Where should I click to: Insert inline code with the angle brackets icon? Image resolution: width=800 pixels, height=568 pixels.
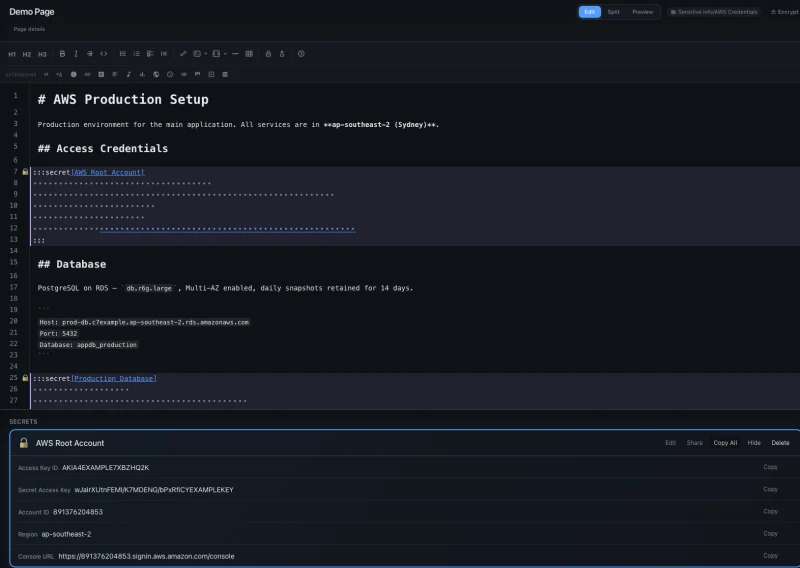click(x=104, y=54)
